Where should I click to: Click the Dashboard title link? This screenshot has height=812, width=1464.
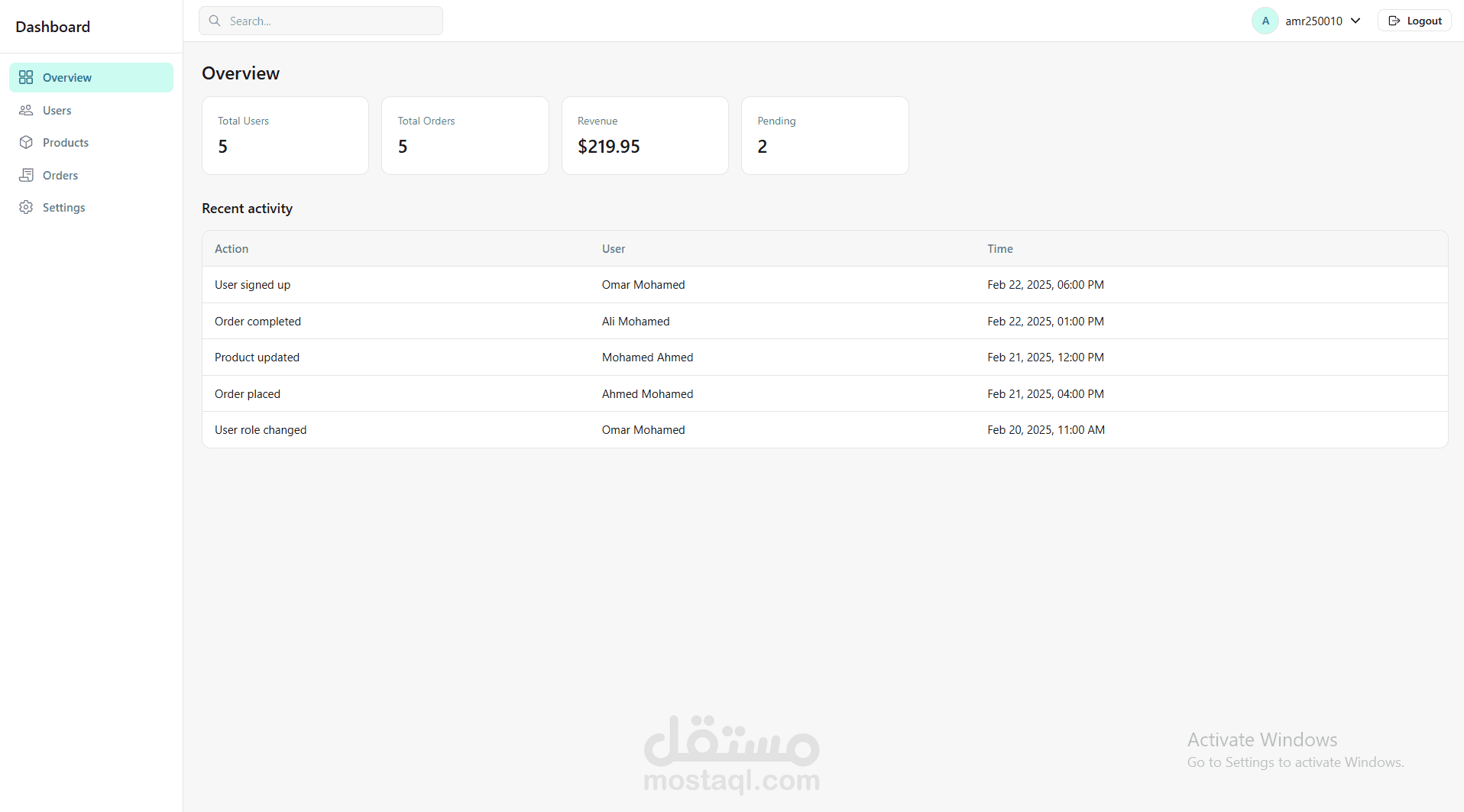pyautogui.click(x=53, y=27)
